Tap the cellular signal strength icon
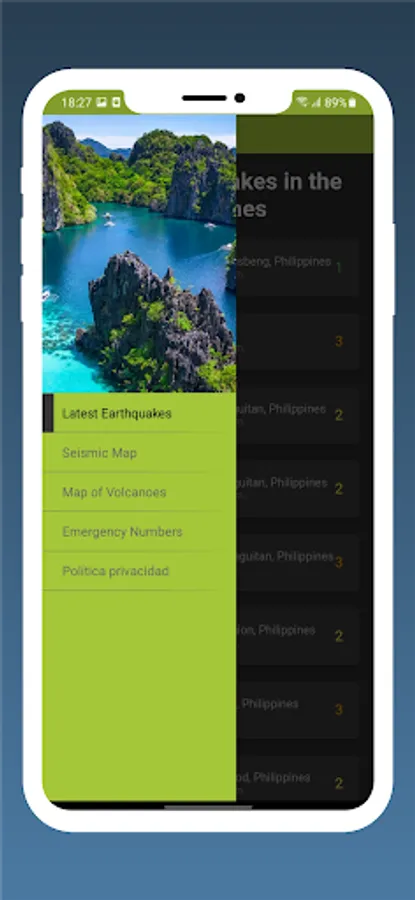Viewport: 415px width, 900px height. click(316, 103)
